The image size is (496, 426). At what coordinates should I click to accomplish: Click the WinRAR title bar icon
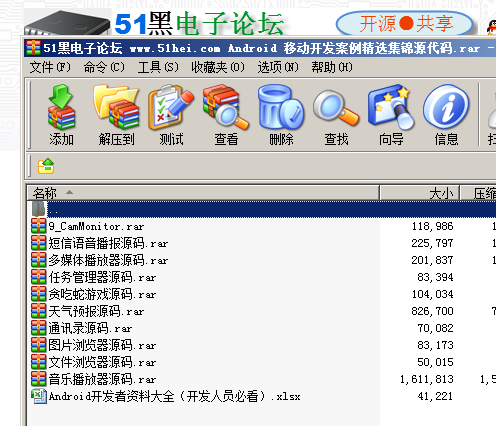tap(33, 48)
